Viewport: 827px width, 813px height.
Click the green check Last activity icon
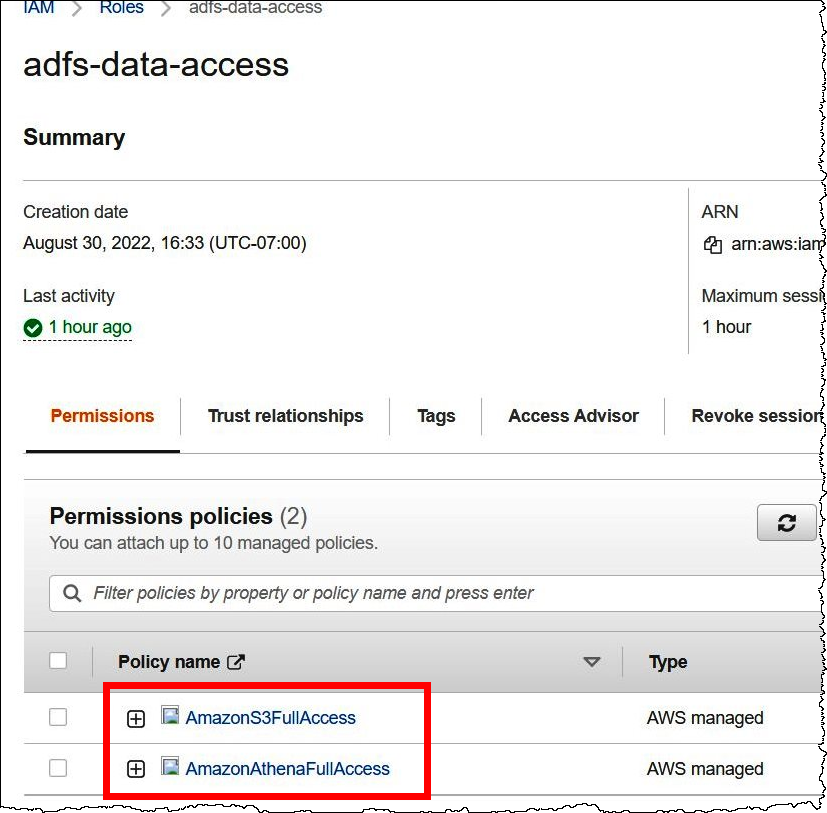click(x=33, y=328)
